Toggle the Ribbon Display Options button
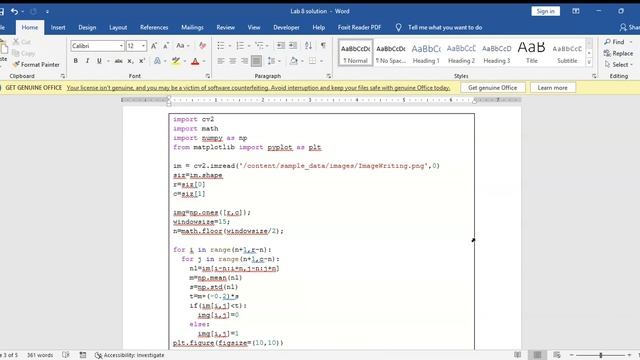The height and width of the screenshot is (360, 640). [576, 11]
